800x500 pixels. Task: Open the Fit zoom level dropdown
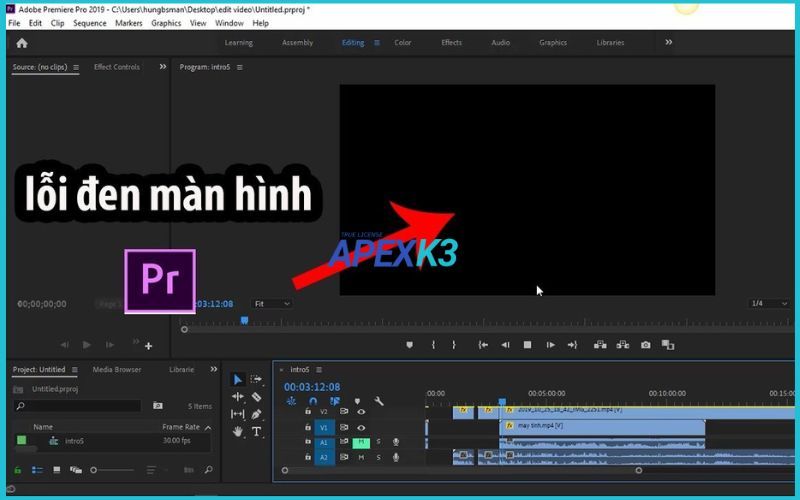[x=272, y=303]
